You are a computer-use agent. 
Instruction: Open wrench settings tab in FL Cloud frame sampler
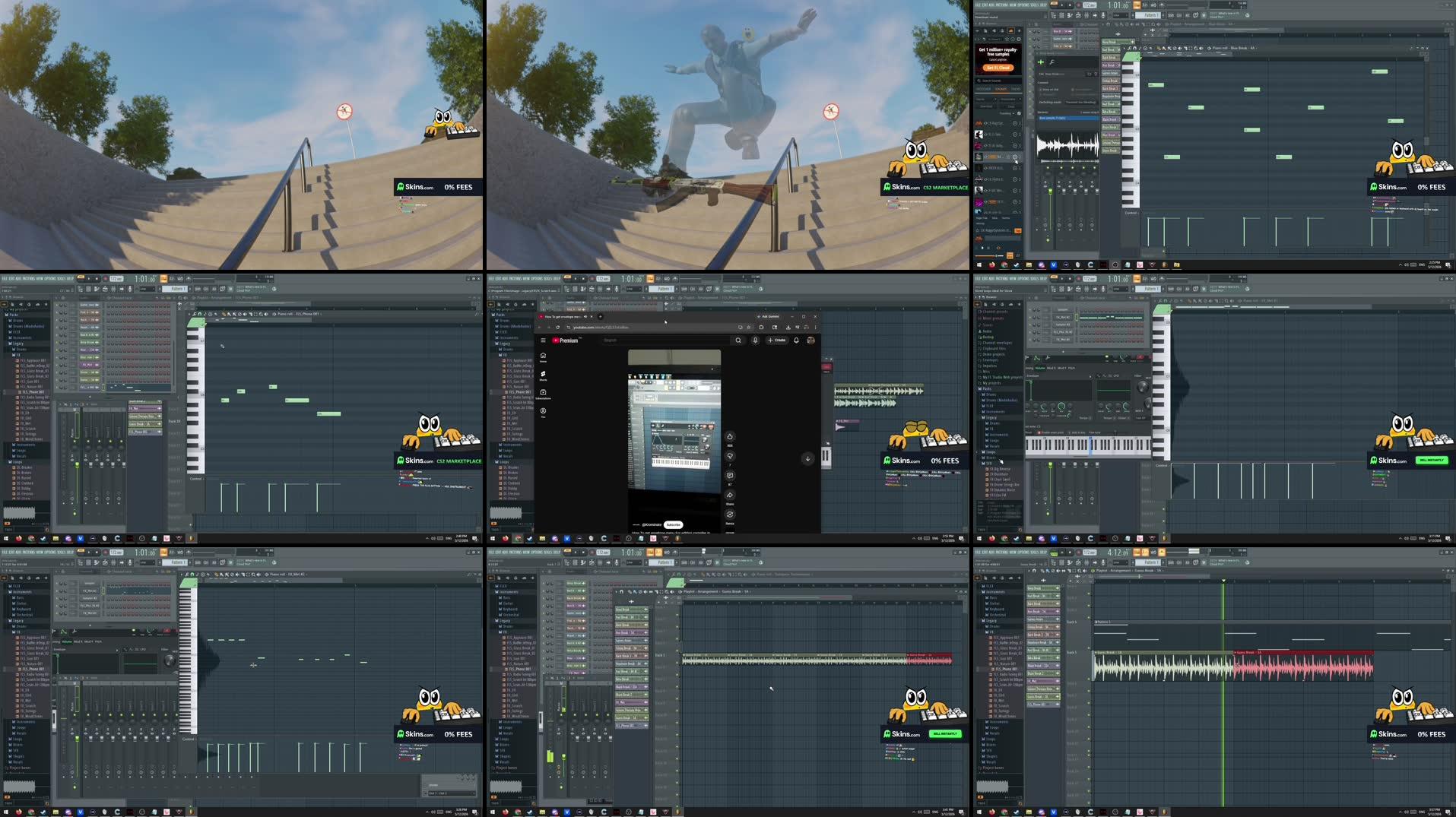click(1052, 62)
